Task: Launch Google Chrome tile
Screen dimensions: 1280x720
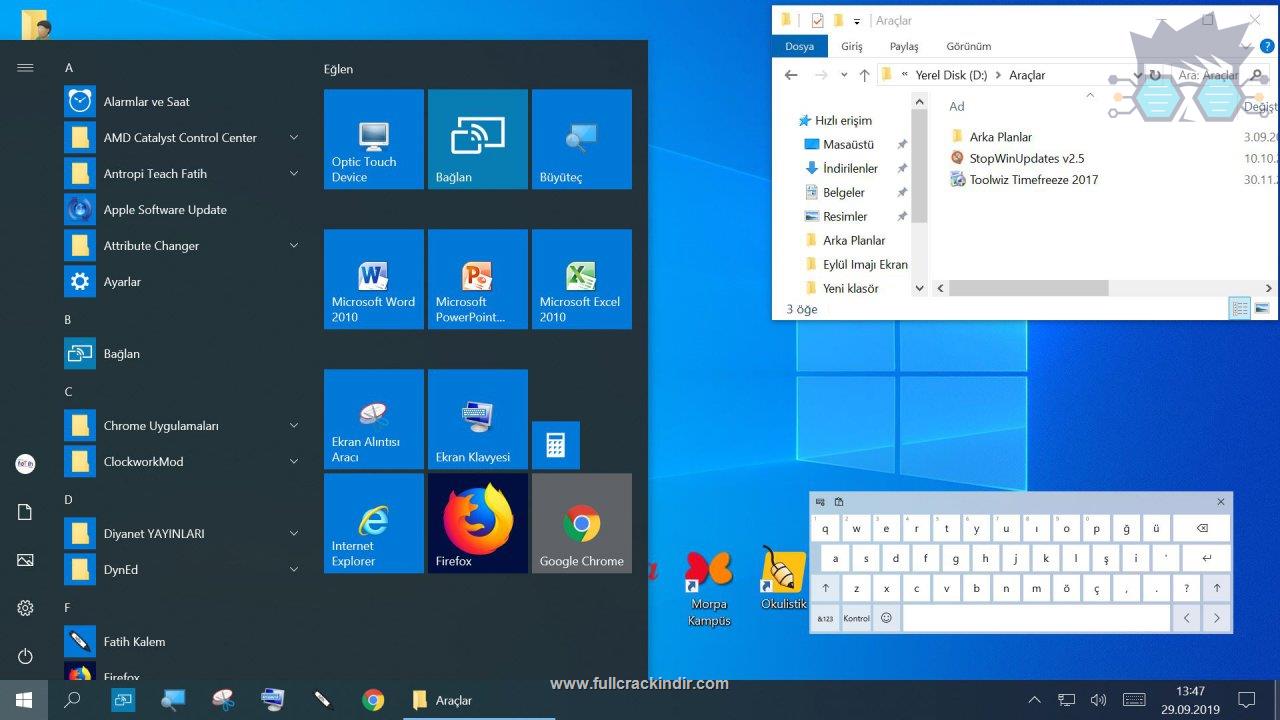Action: (x=582, y=523)
